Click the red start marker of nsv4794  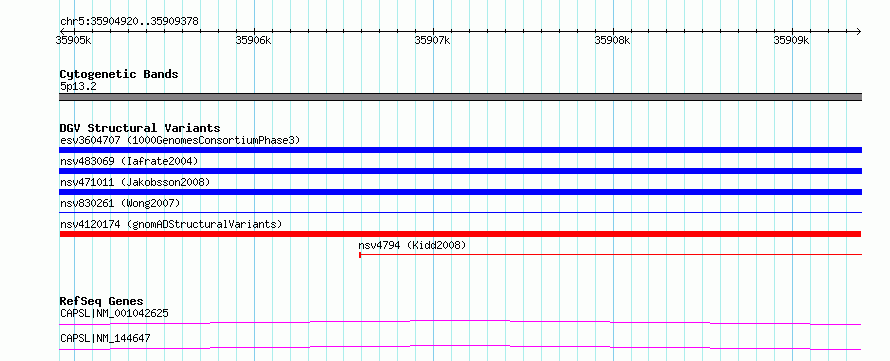click(x=360, y=255)
